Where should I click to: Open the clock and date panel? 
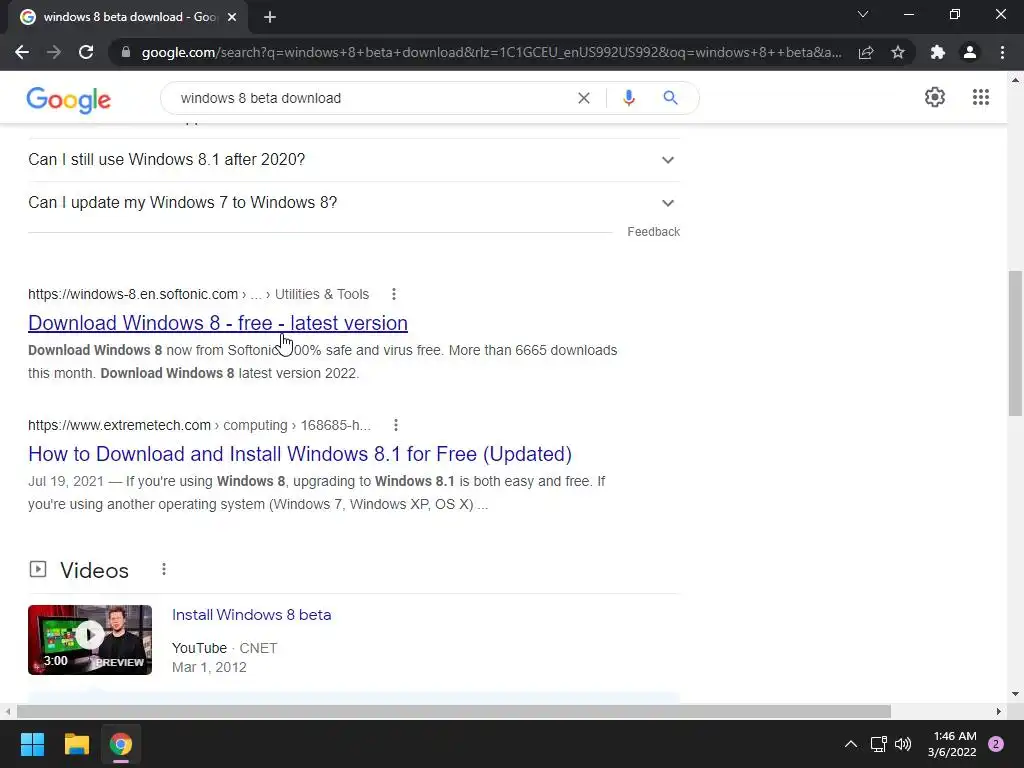pyautogui.click(x=952, y=744)
